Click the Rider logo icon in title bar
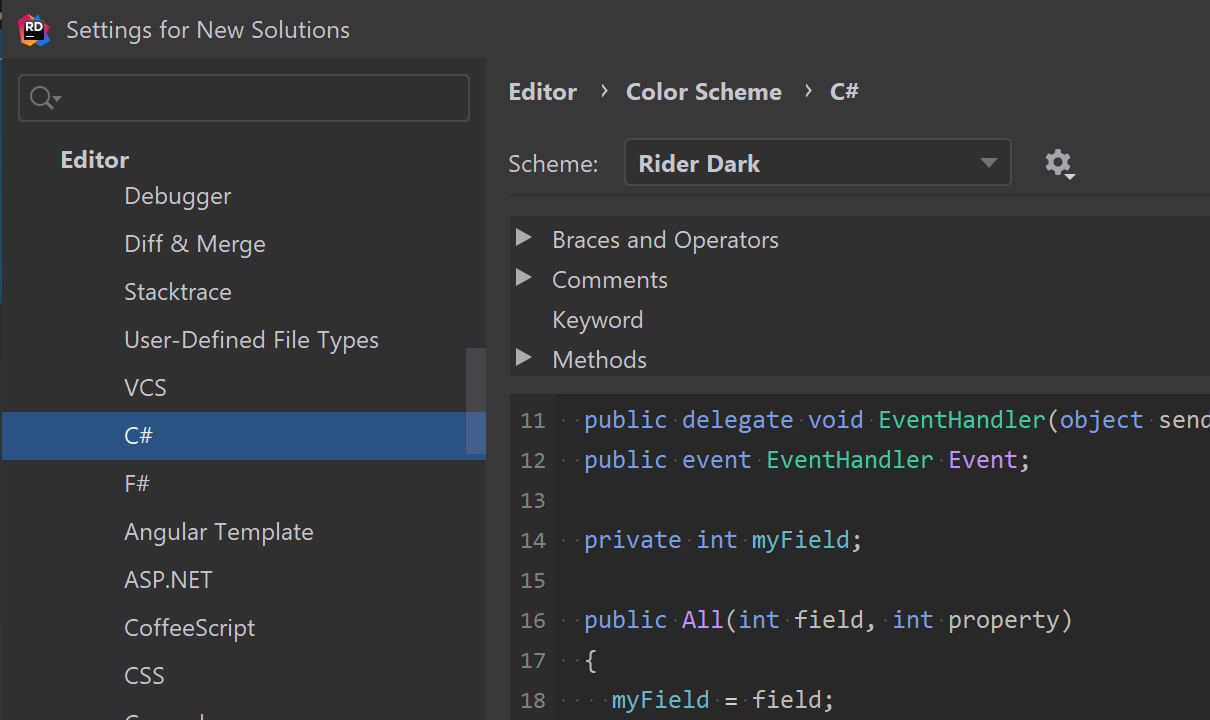 (x=34, y=30)
